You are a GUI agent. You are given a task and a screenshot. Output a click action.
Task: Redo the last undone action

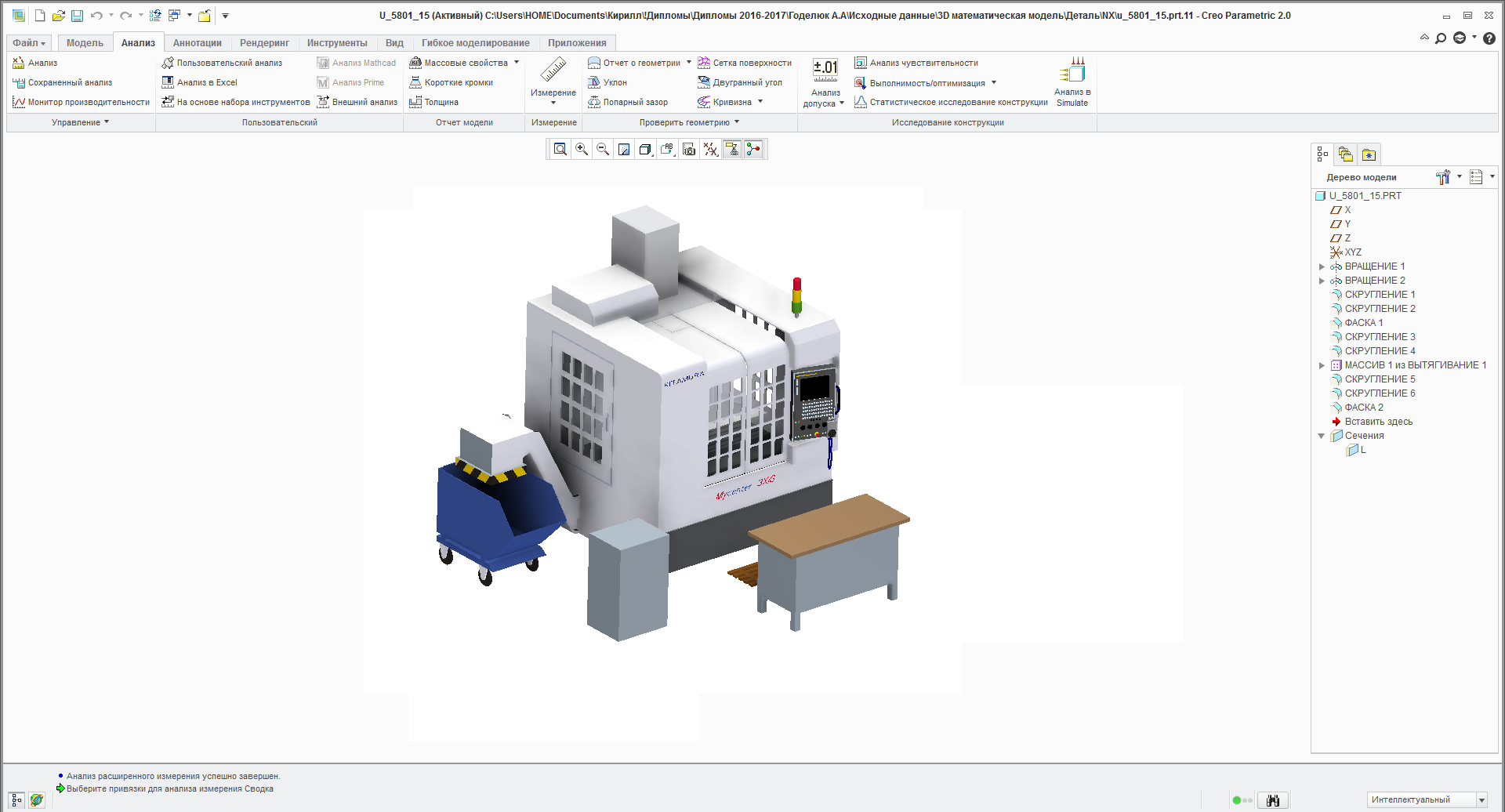(x=125, y=16)
